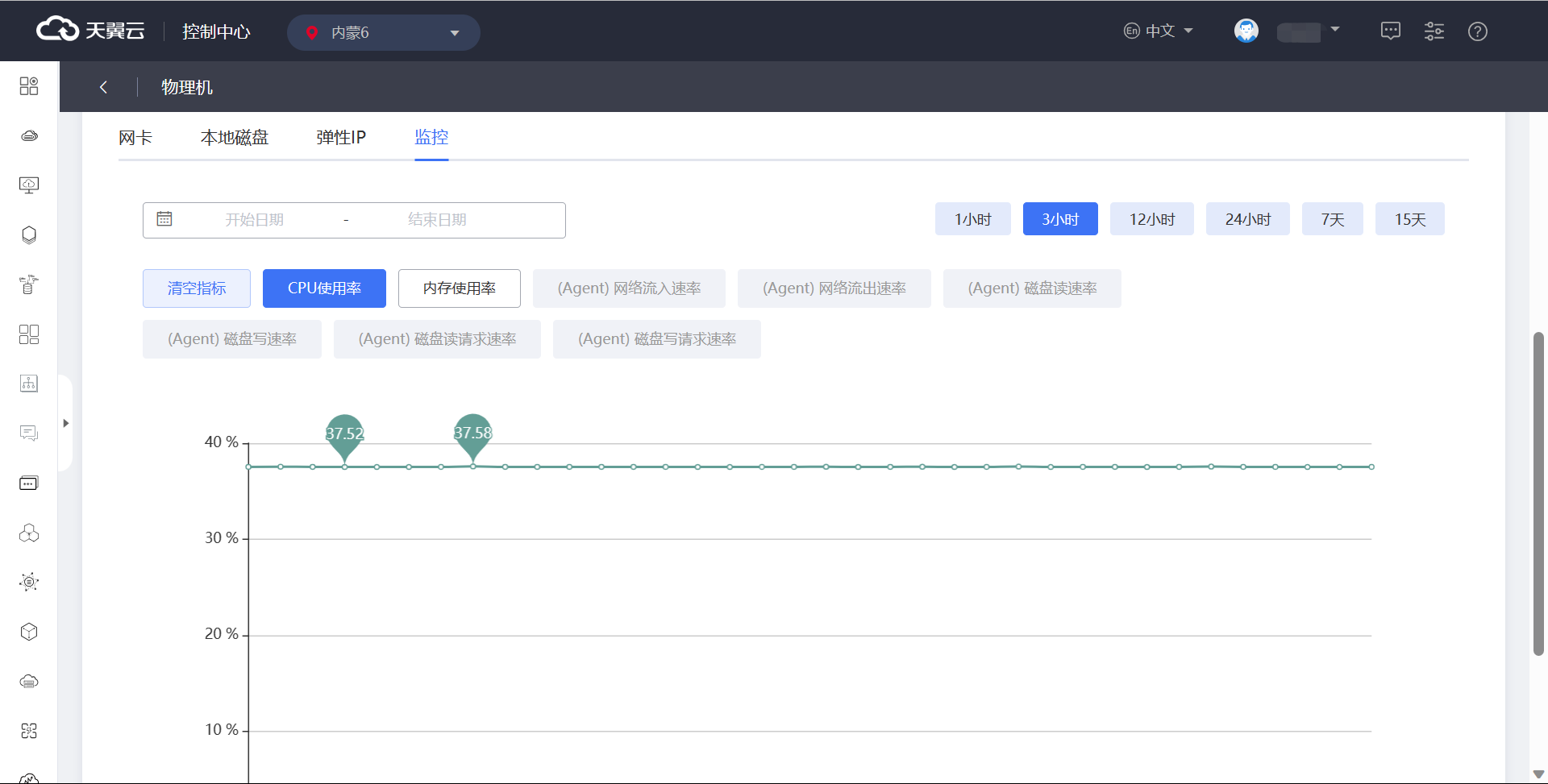Image resolution: width=1548 pixels, height=784 pixels.
Task: Click the page vertical scrollbar
Action: point(1538,493)
